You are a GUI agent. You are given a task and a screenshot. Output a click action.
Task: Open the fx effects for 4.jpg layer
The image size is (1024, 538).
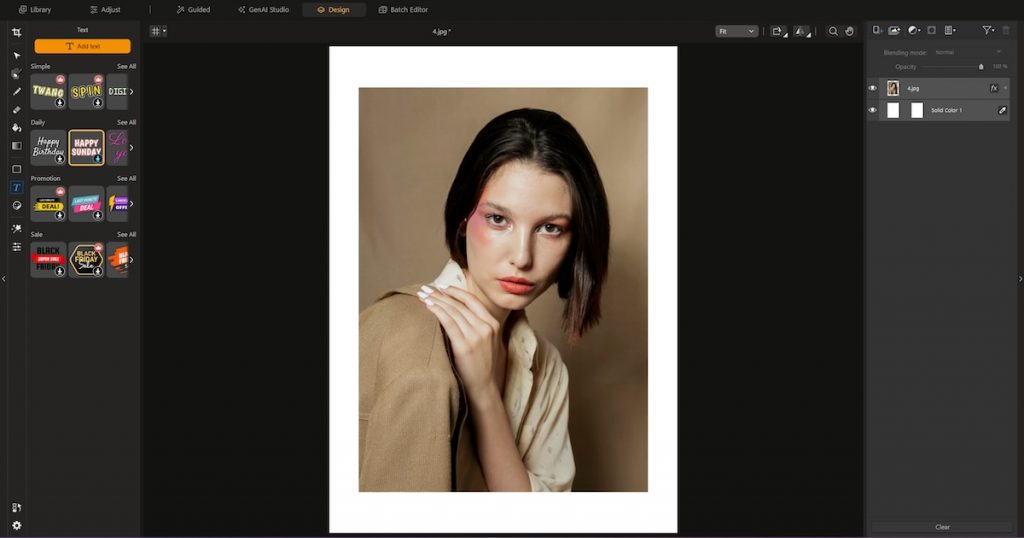pos(994,88)
